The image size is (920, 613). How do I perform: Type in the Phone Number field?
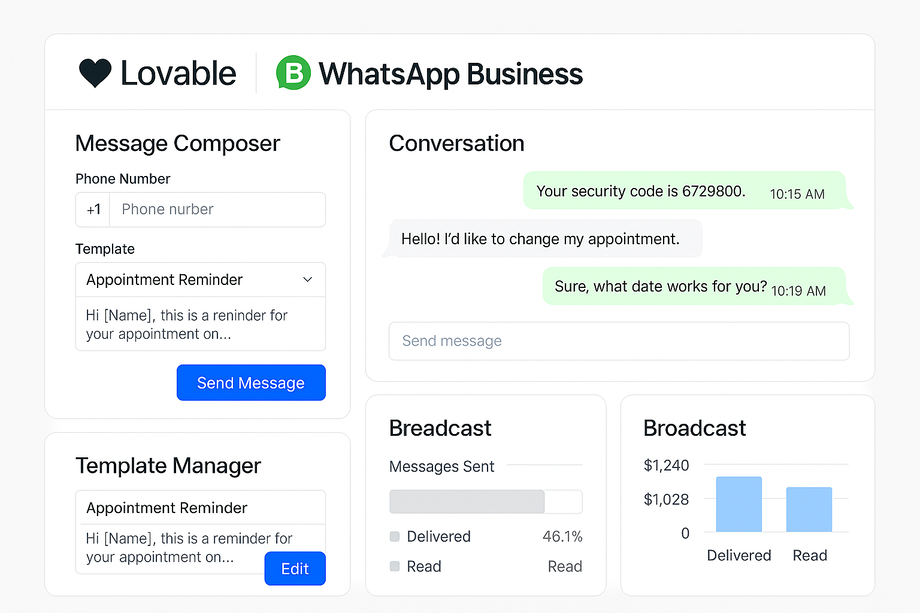[x=216, y=210]
